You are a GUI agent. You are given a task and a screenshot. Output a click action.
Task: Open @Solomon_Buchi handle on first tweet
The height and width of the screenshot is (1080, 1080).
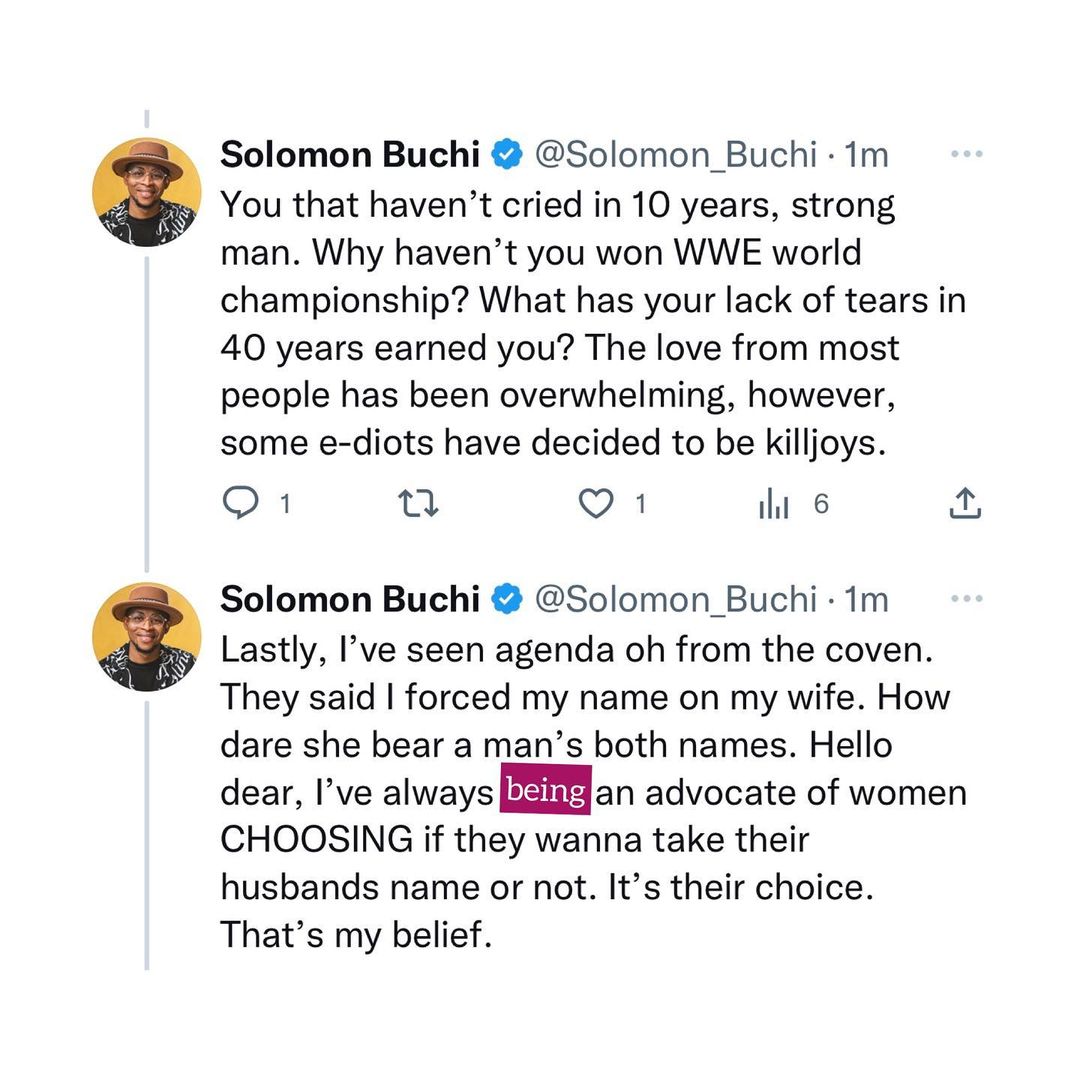(676, 155)
